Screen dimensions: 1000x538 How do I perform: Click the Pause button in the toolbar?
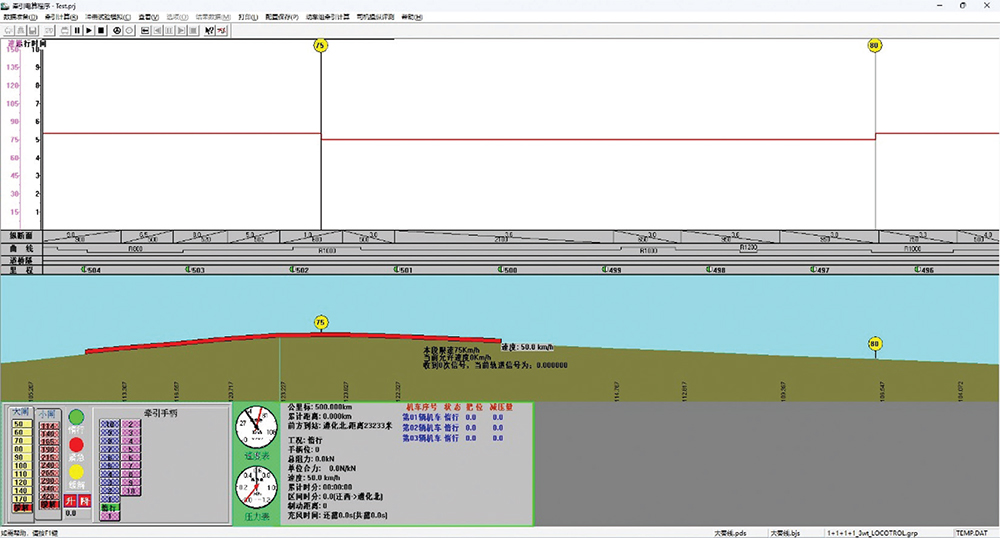tap(77, 30)
